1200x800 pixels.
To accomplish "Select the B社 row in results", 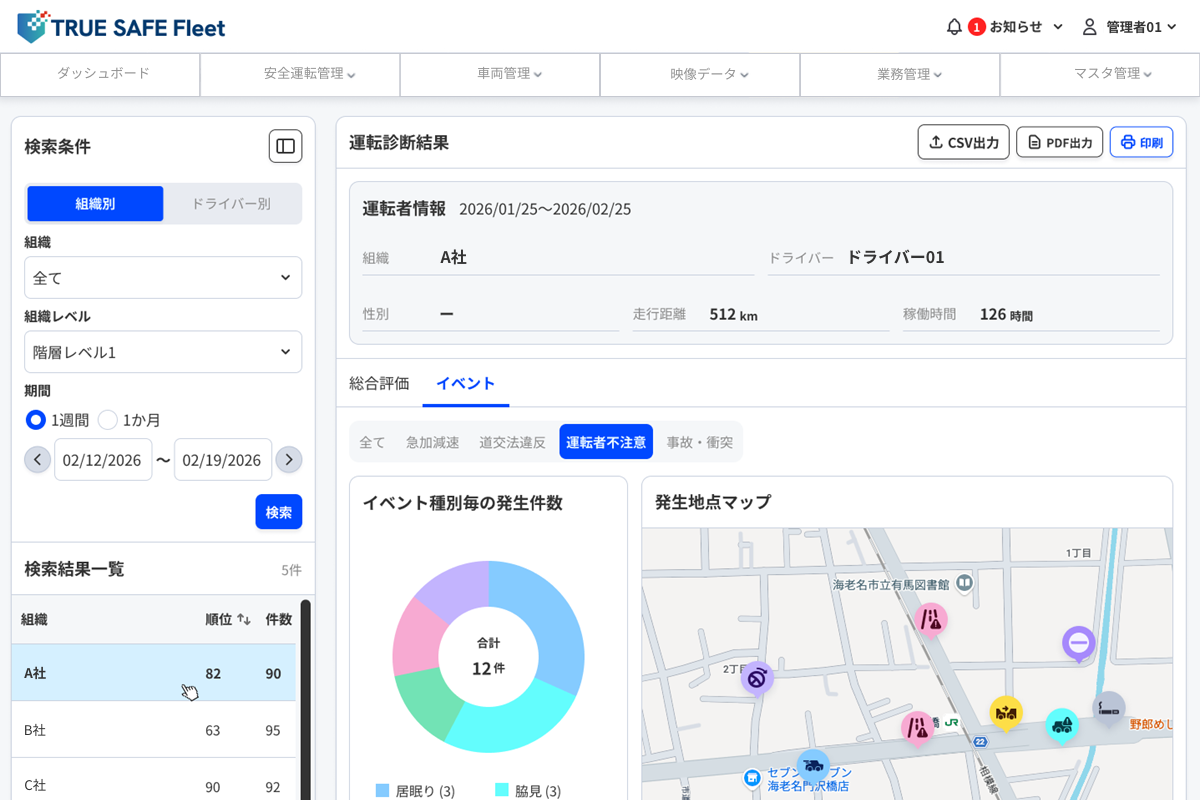I will [x=153, y=730].
